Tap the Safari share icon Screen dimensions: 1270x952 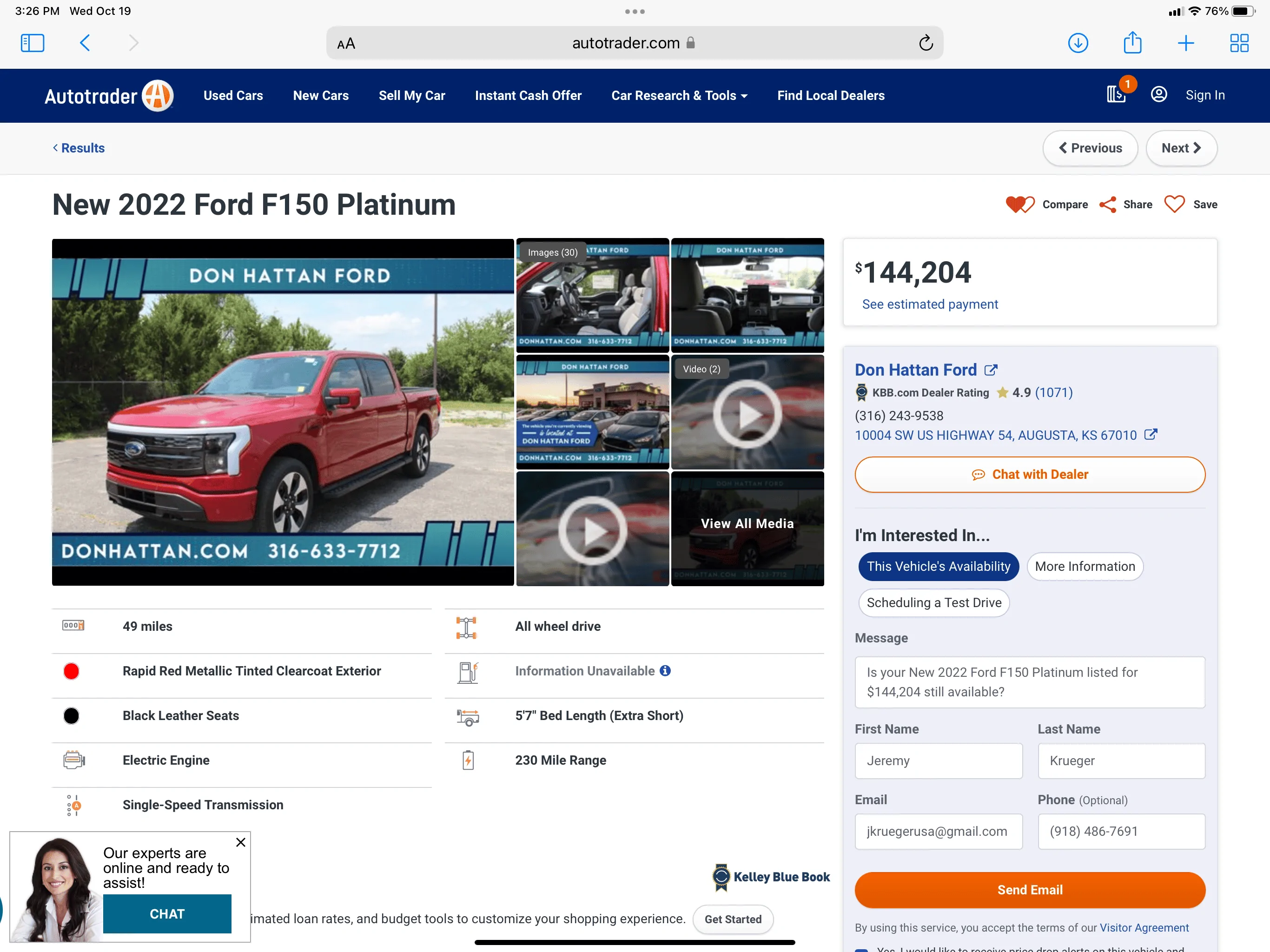pyautogui.click(x=1132, y=42)
